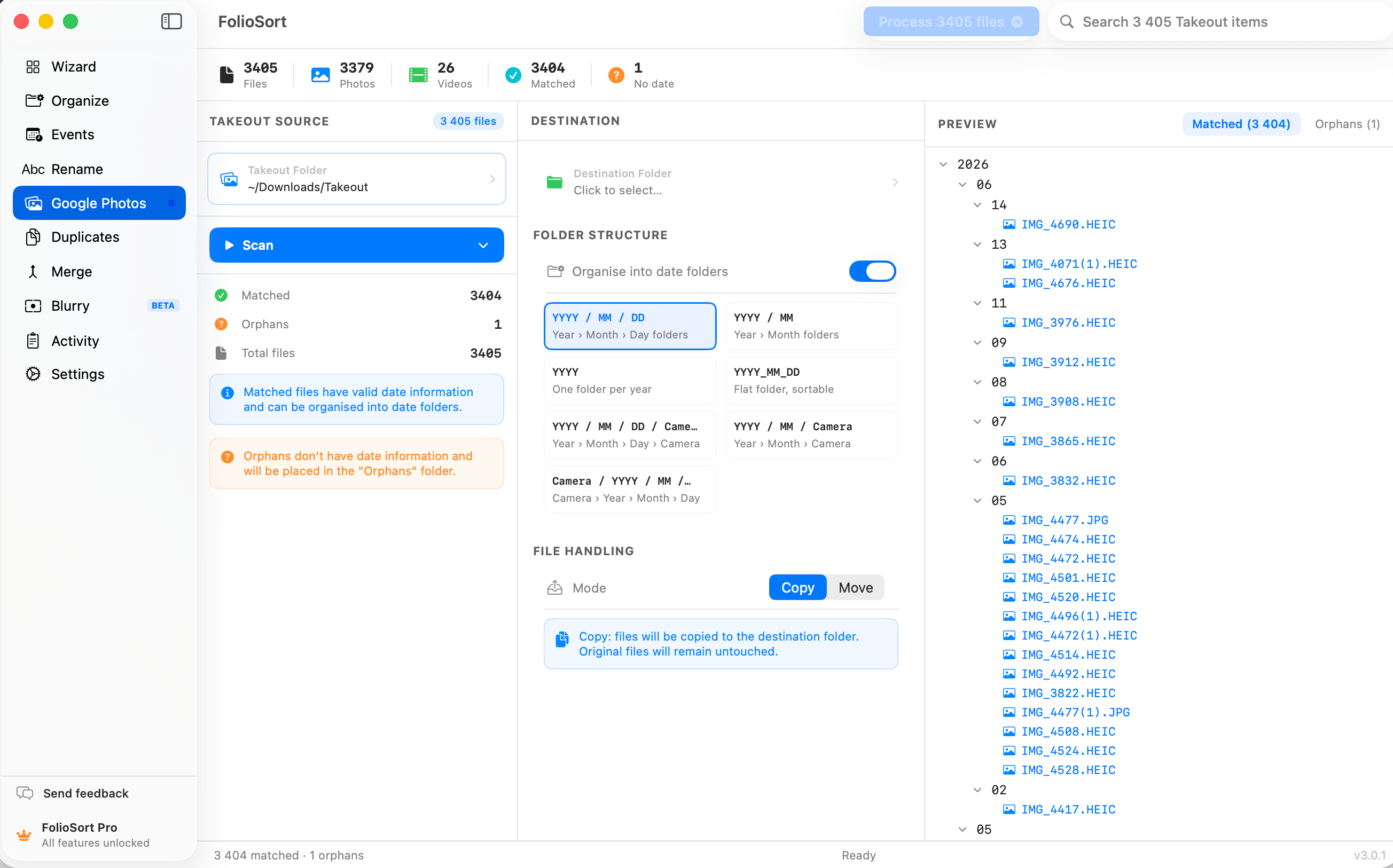Image resolution: width=1393 pixels, height=868 pixels.
Task: Click the v3.0.1 version label
Action: [1369, 855]
